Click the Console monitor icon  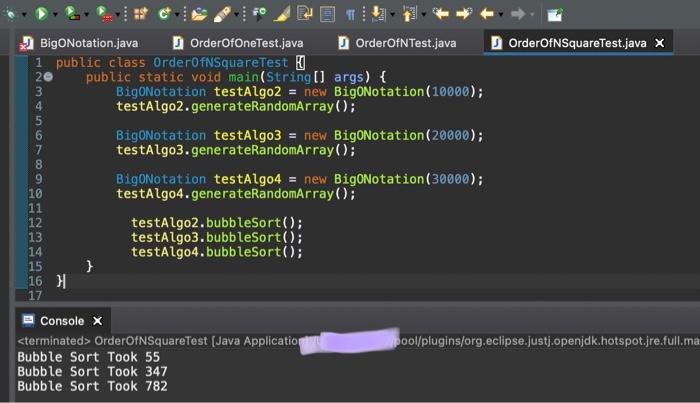pyautogui.click(x=28, y=320)
